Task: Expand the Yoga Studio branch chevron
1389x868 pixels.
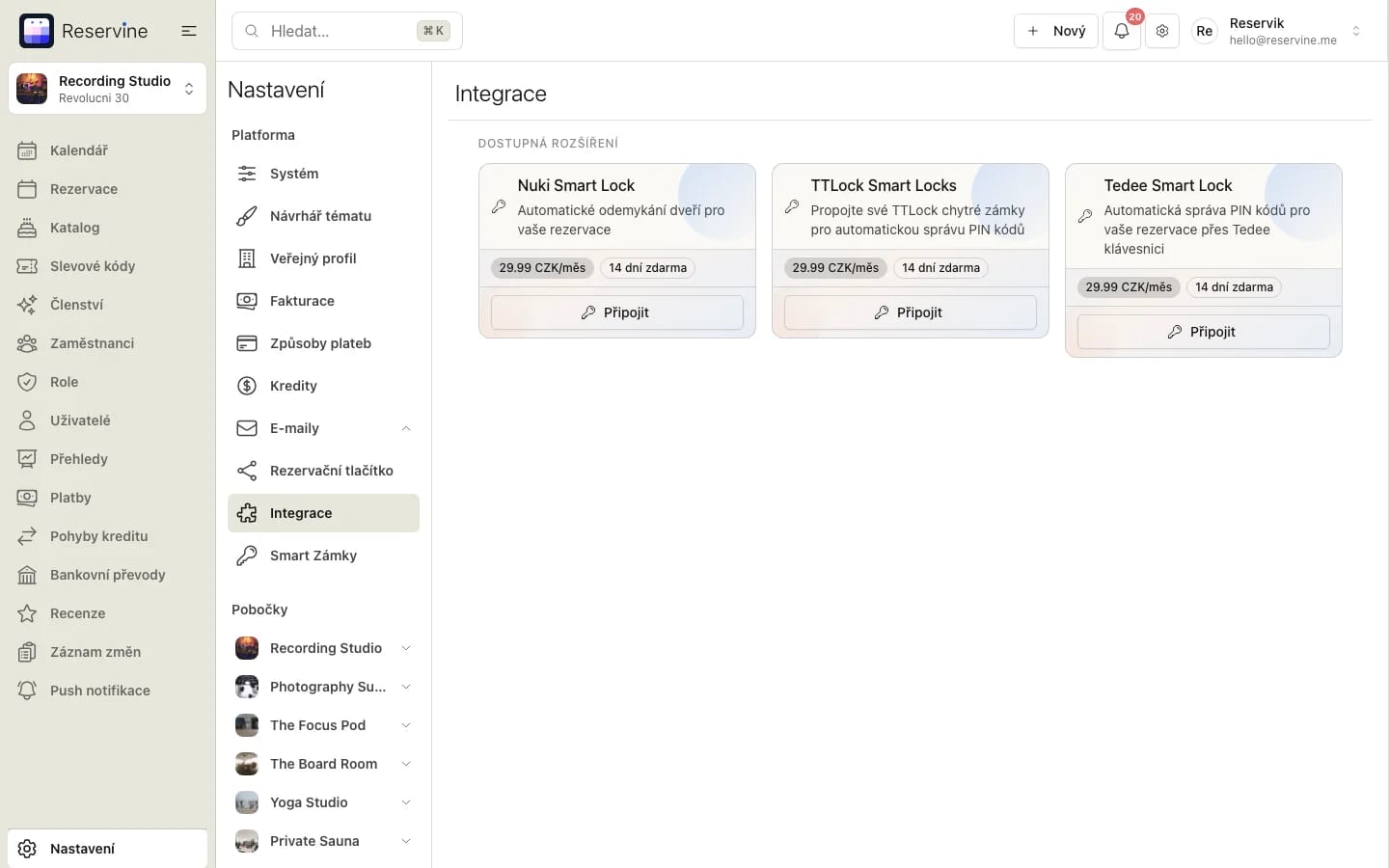Action: coord(406,802)
